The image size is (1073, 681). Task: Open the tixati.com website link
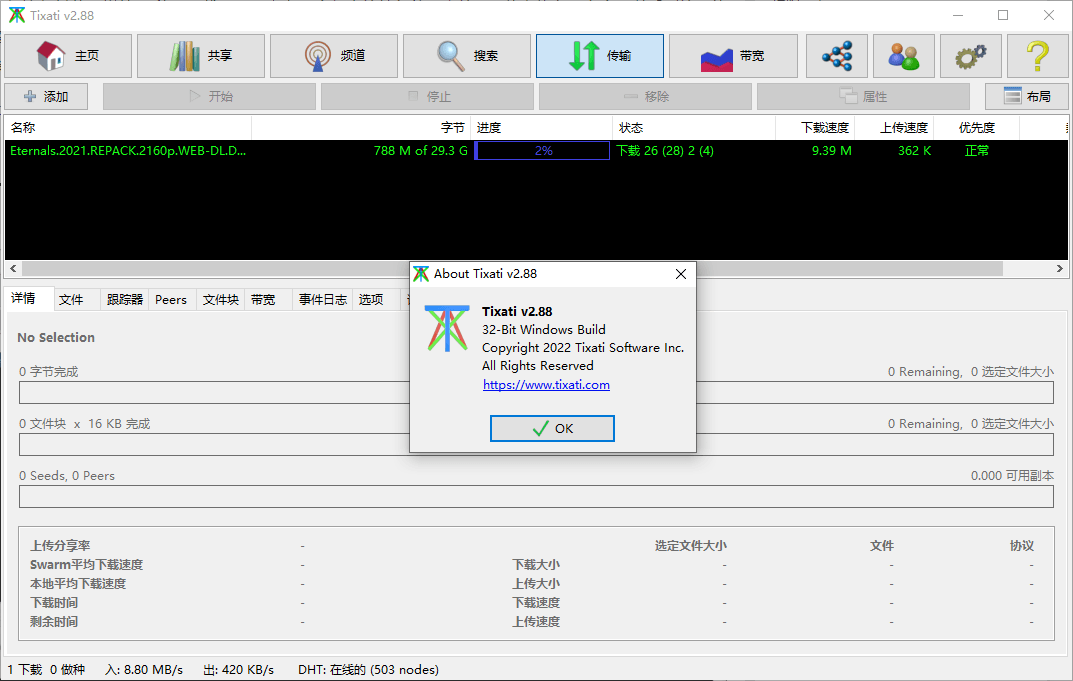(x=546, y=384)
